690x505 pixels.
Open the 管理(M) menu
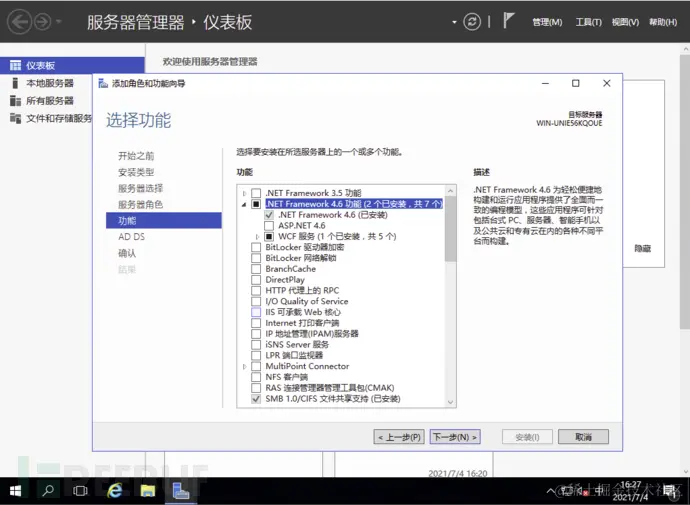tap(547, 22)
